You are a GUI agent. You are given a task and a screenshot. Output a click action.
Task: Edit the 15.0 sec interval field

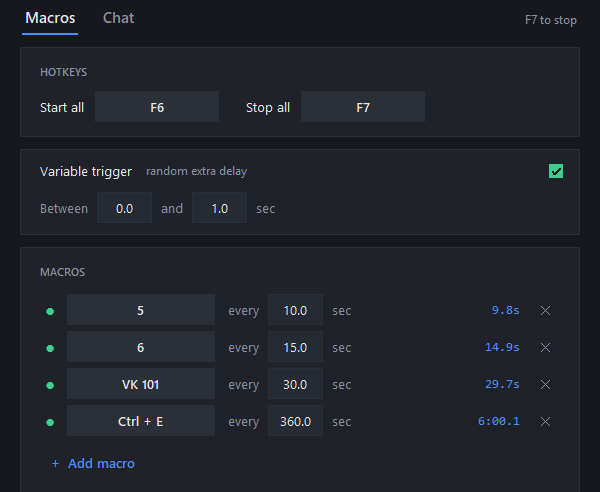295,347
